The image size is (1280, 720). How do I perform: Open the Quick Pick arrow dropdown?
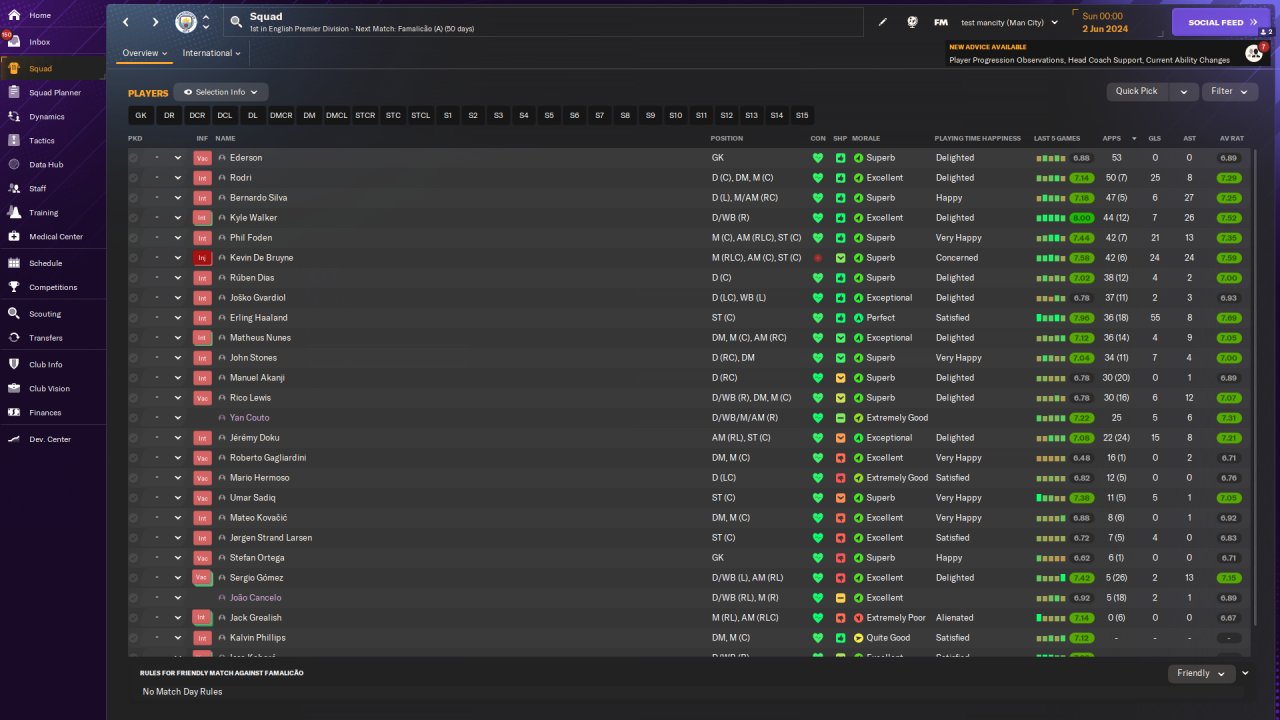click(x=1184, y=91)
